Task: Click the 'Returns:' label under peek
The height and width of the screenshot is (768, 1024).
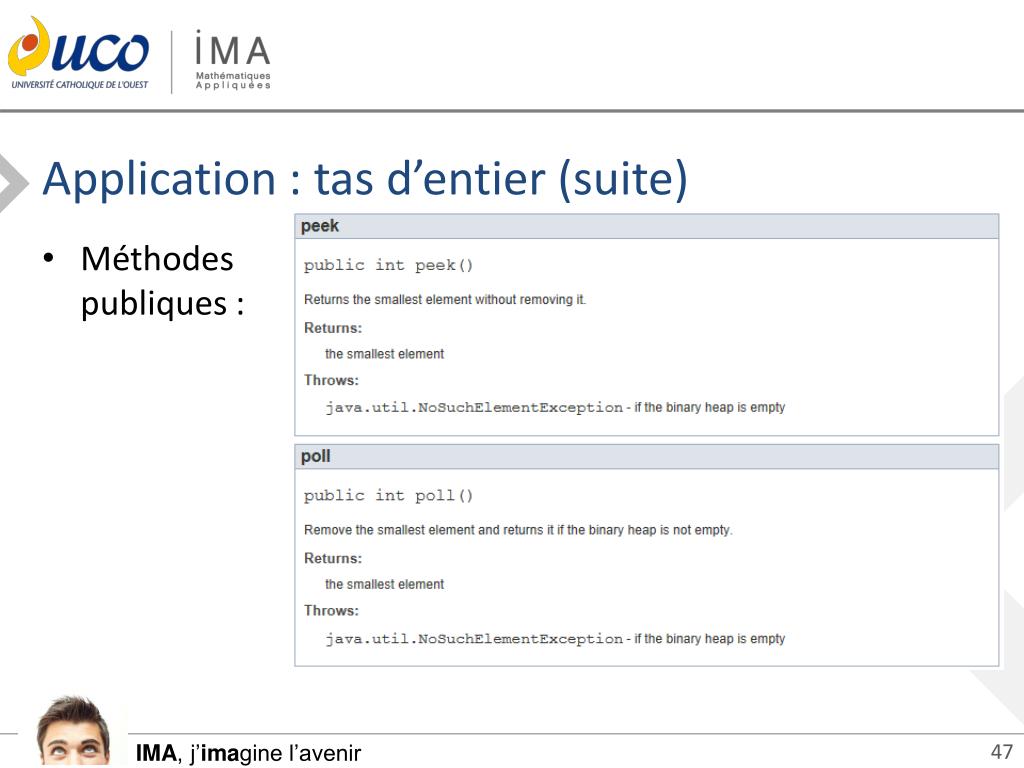Action: pos(332,328)
